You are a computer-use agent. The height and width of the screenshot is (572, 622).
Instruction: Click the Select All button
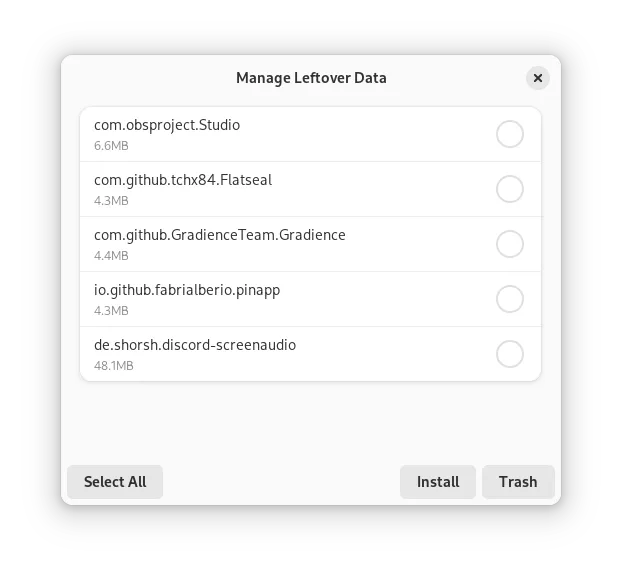pyautogui.click(x=115, y=482)
